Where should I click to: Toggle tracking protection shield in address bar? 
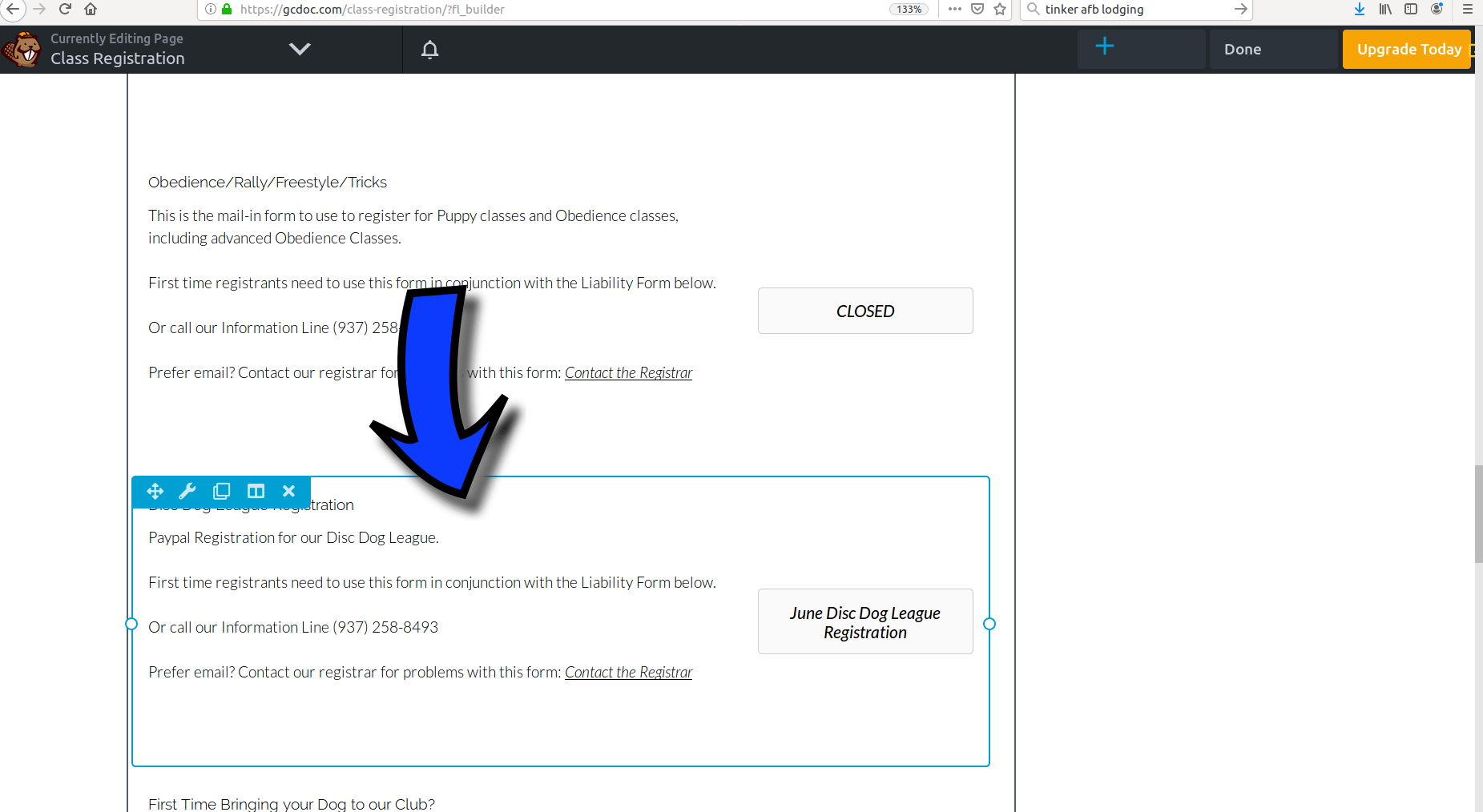pos(977,9)
